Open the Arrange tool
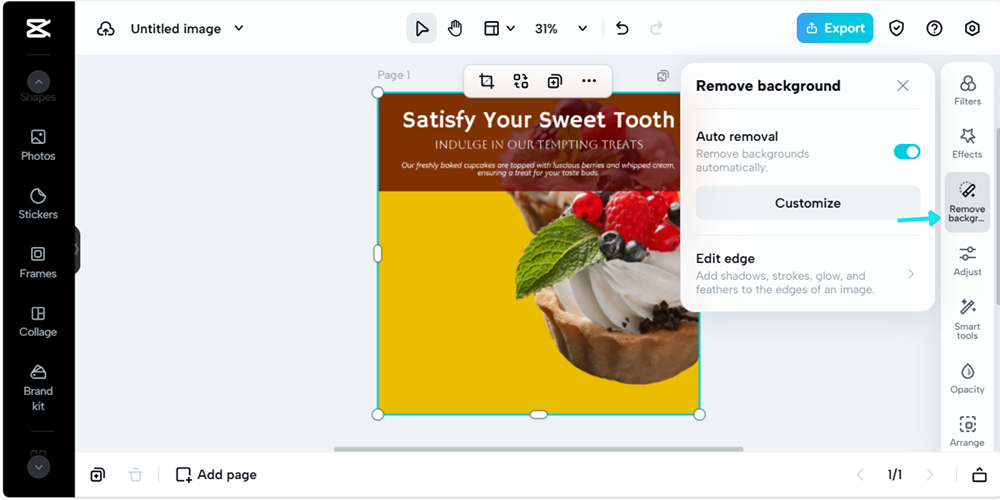The height and width of the screenshot is (500, 1000). click(967, 432)
